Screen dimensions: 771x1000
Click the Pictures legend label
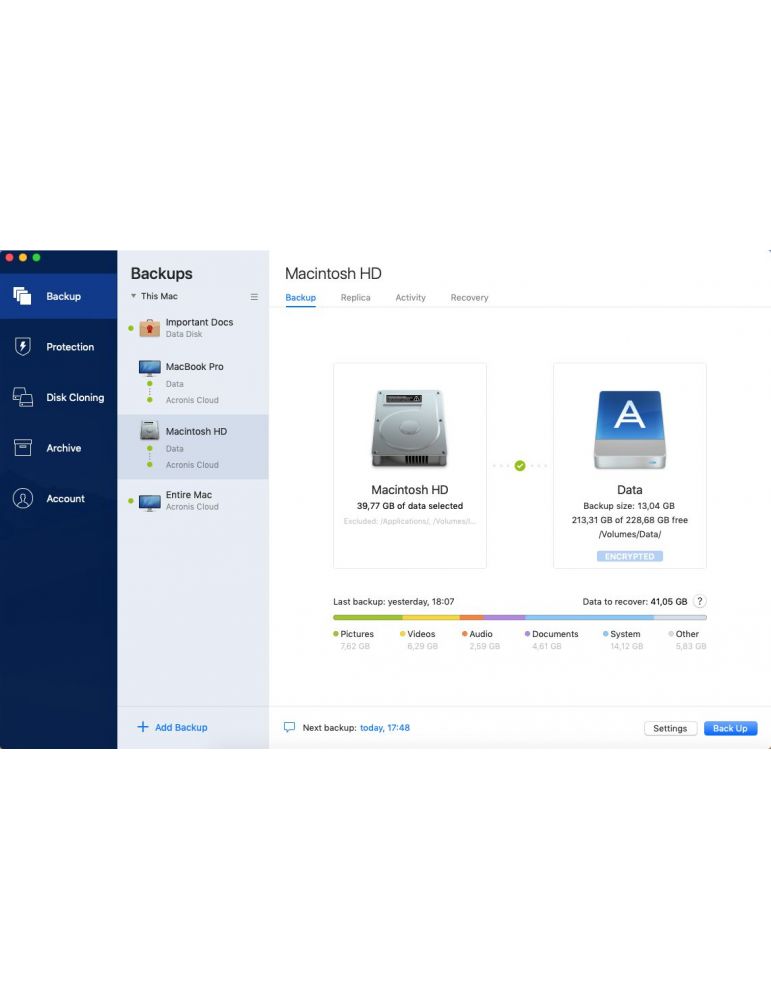pyautogui.click(x=357, y=634)
